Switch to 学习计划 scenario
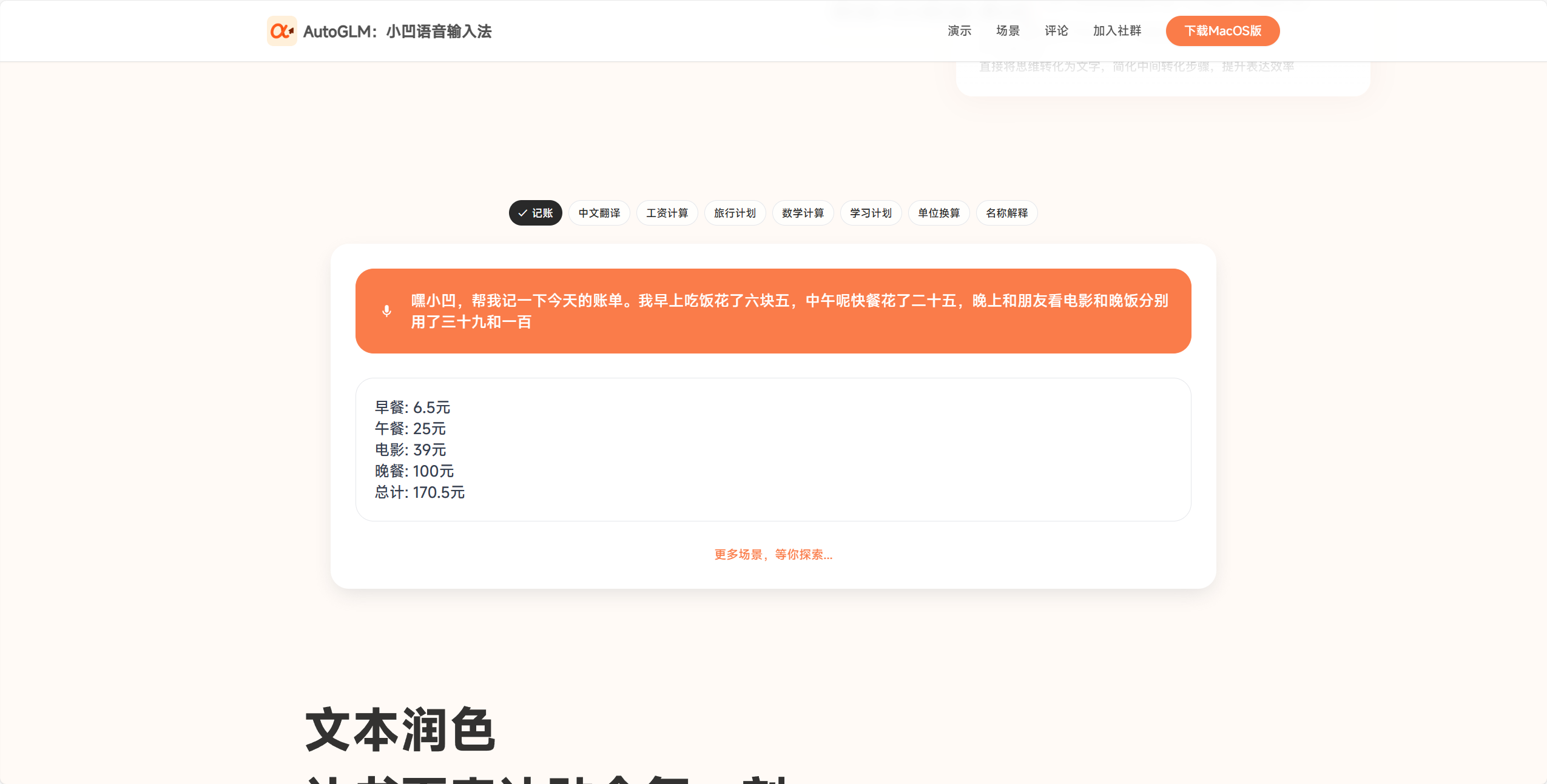 [871, 213]
